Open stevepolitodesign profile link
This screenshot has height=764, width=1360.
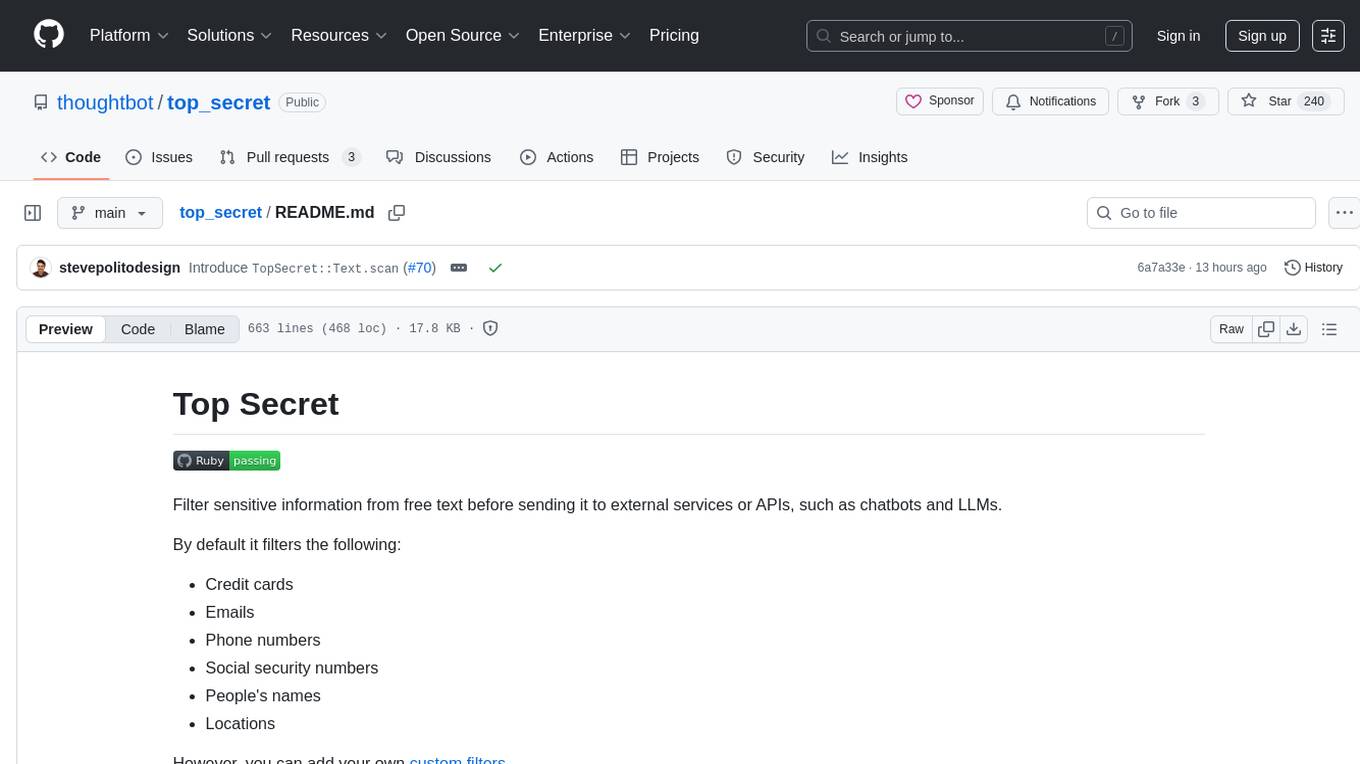click(x=120, y=268)
